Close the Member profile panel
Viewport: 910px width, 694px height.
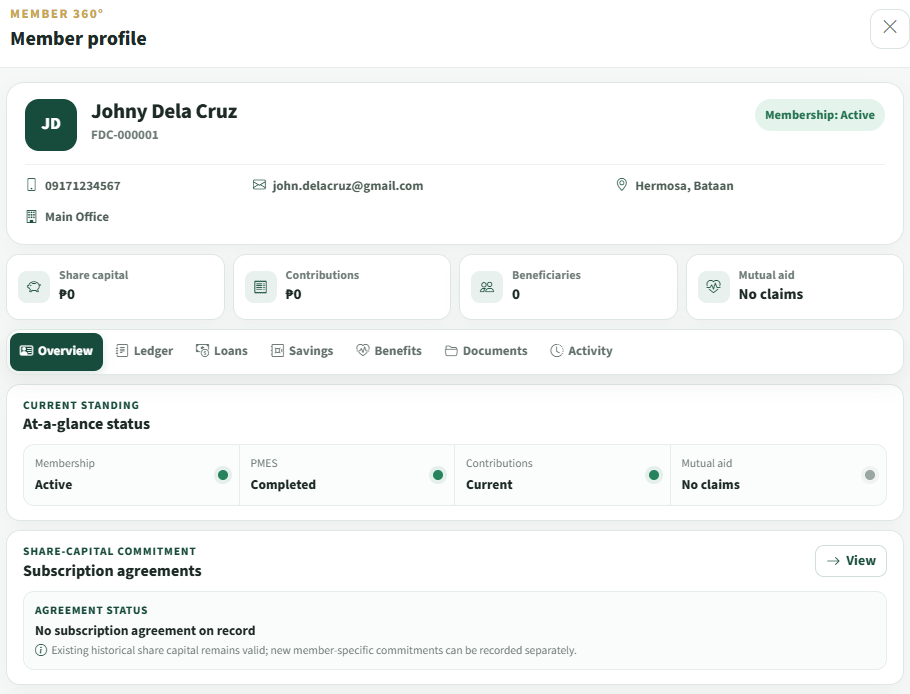[889, 28]
